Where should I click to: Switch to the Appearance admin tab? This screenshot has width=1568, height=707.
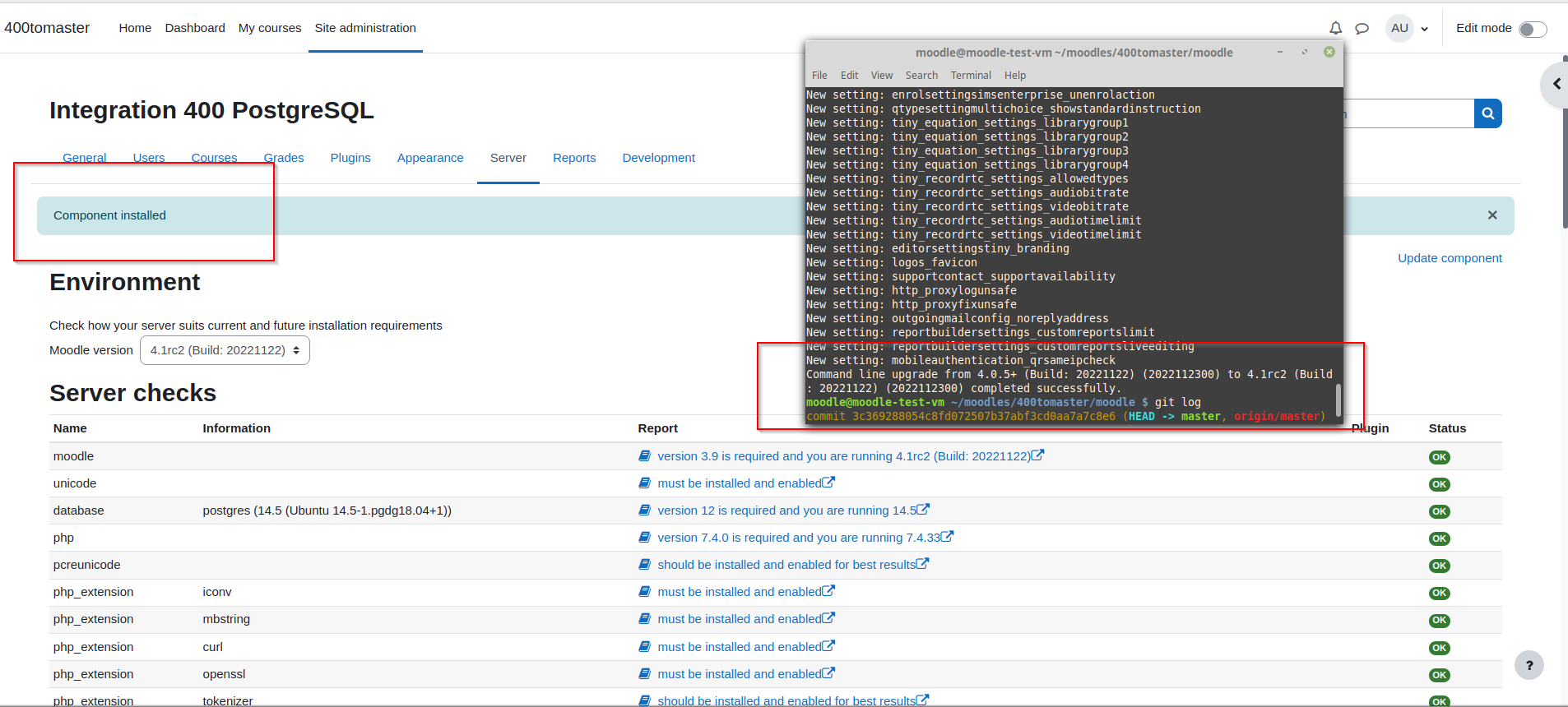[430, 158]
